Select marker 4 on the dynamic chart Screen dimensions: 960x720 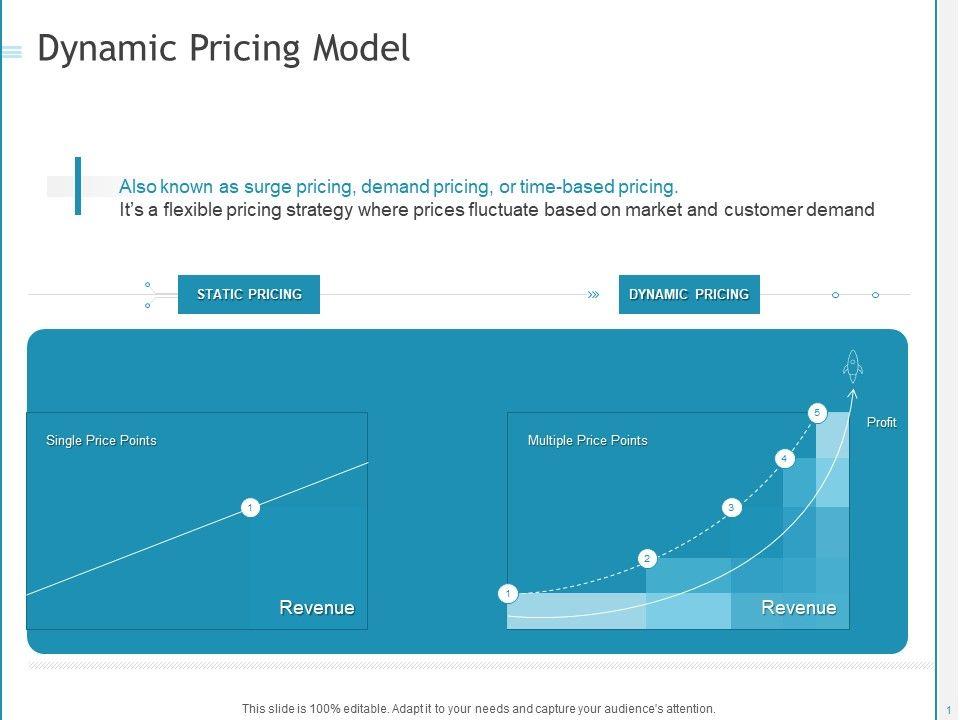pos(785,459)
